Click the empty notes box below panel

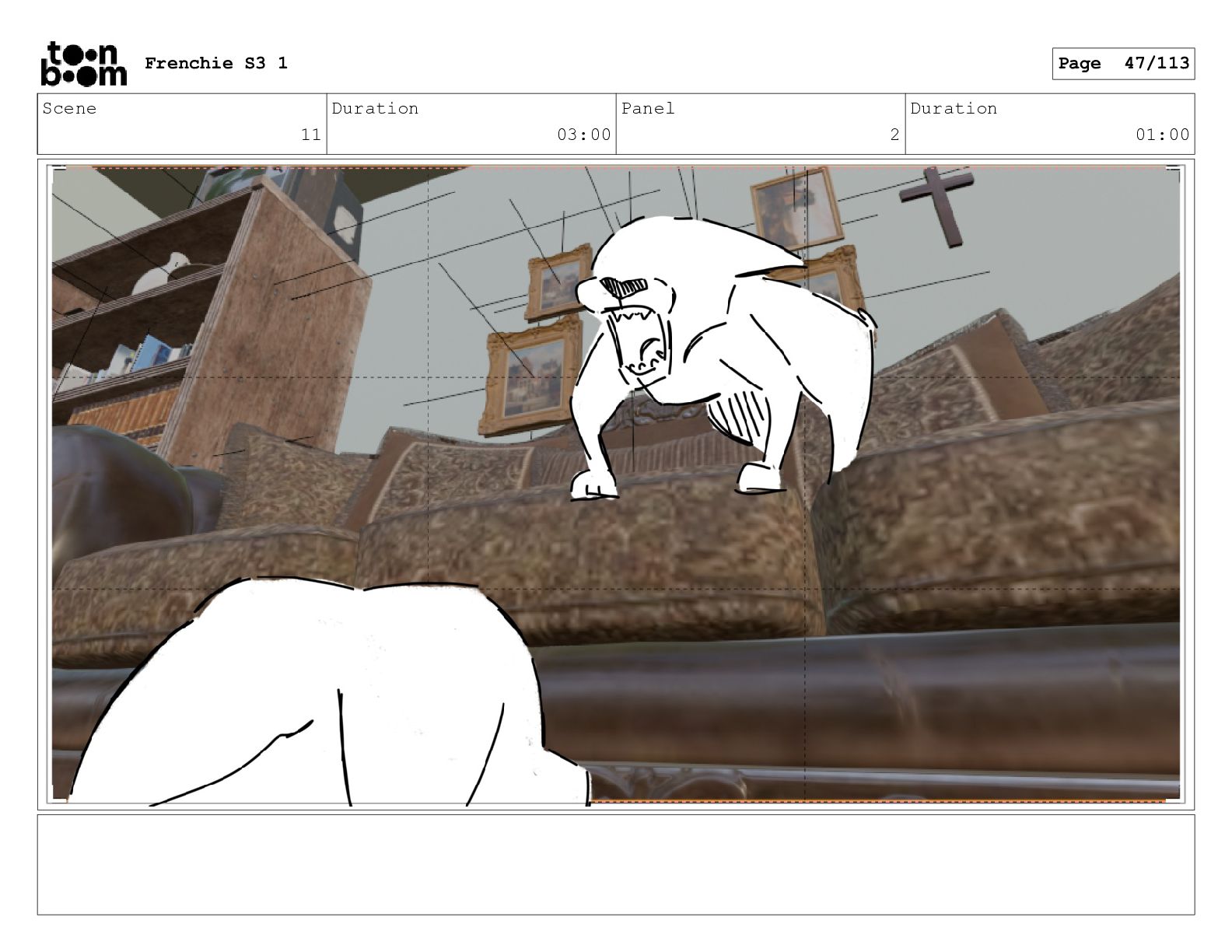coord(616,864)
